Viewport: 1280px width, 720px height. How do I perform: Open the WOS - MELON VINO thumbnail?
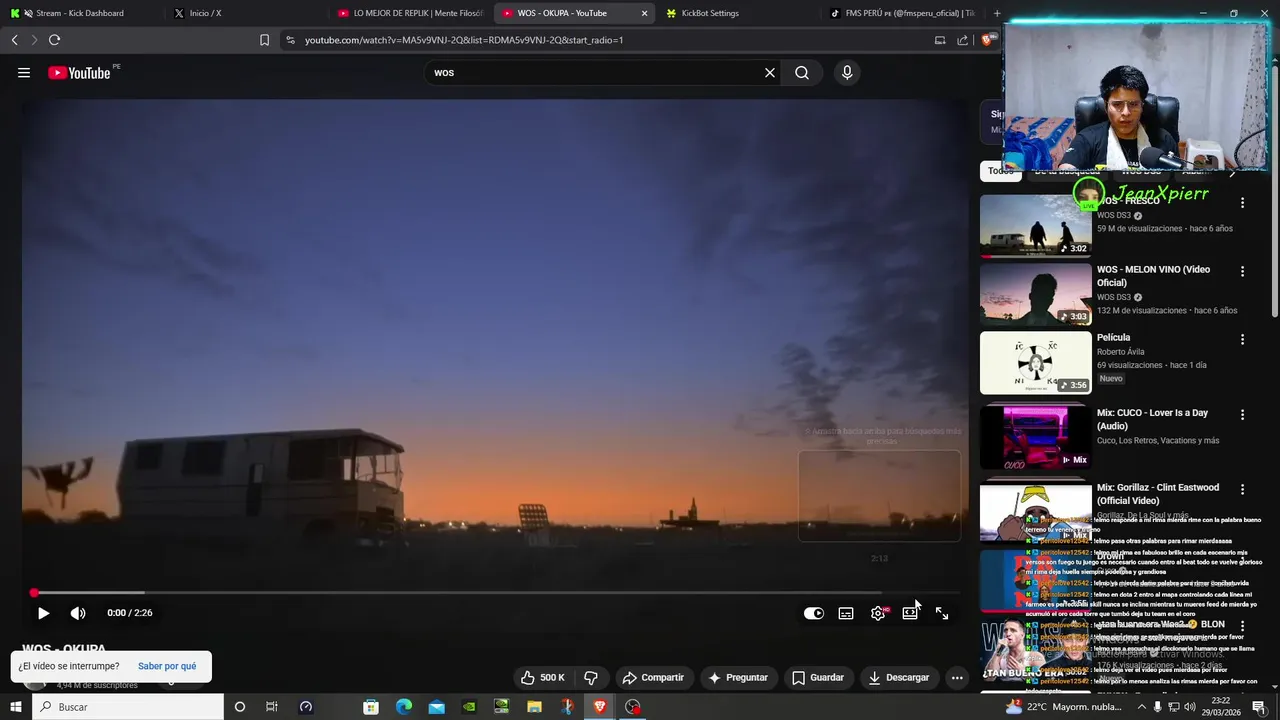pyautogui.click(x=1036, y=294)
